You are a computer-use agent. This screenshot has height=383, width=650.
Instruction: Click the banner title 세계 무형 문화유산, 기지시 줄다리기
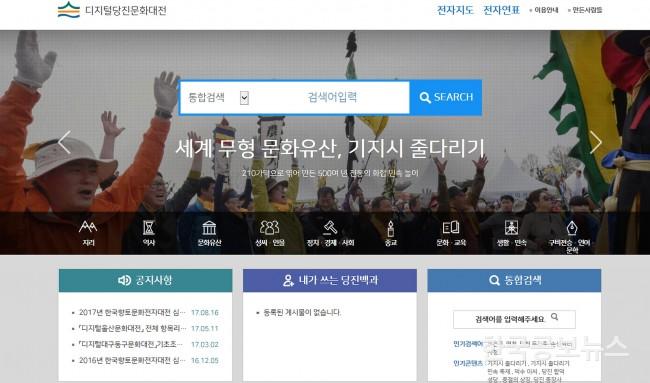pos(330,148)
